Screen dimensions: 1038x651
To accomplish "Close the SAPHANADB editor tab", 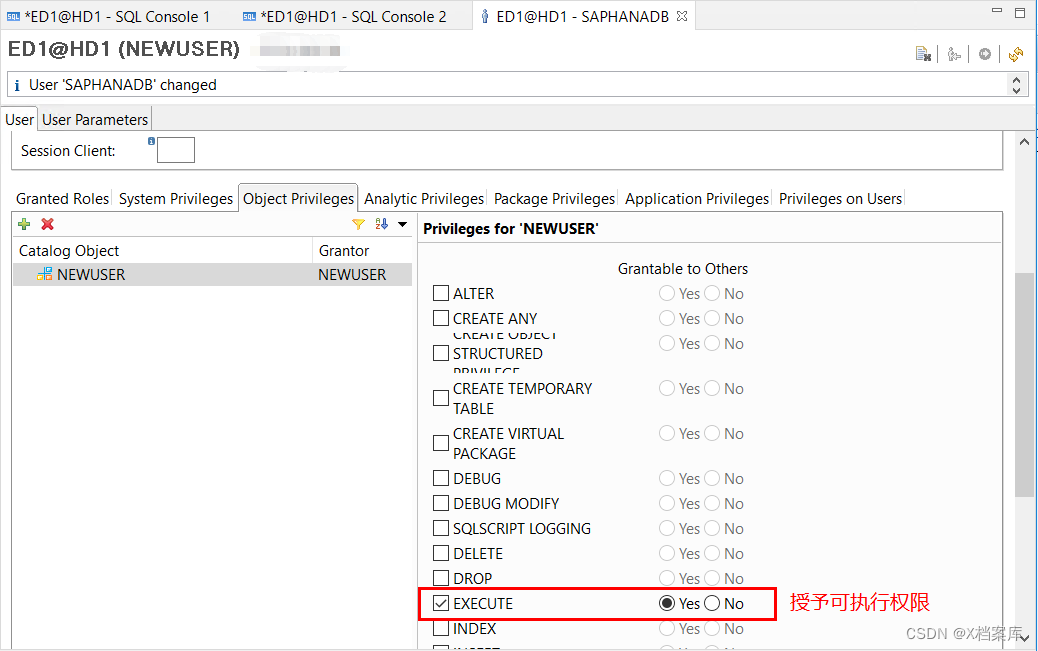I will (682, 17).
